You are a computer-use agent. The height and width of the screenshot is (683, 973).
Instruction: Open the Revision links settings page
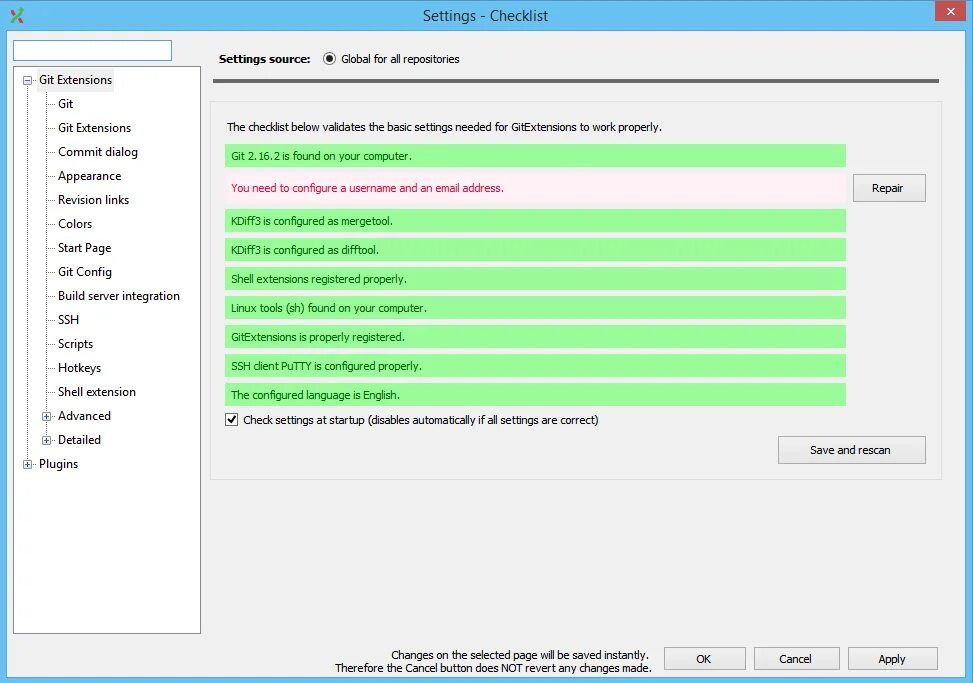93,200
